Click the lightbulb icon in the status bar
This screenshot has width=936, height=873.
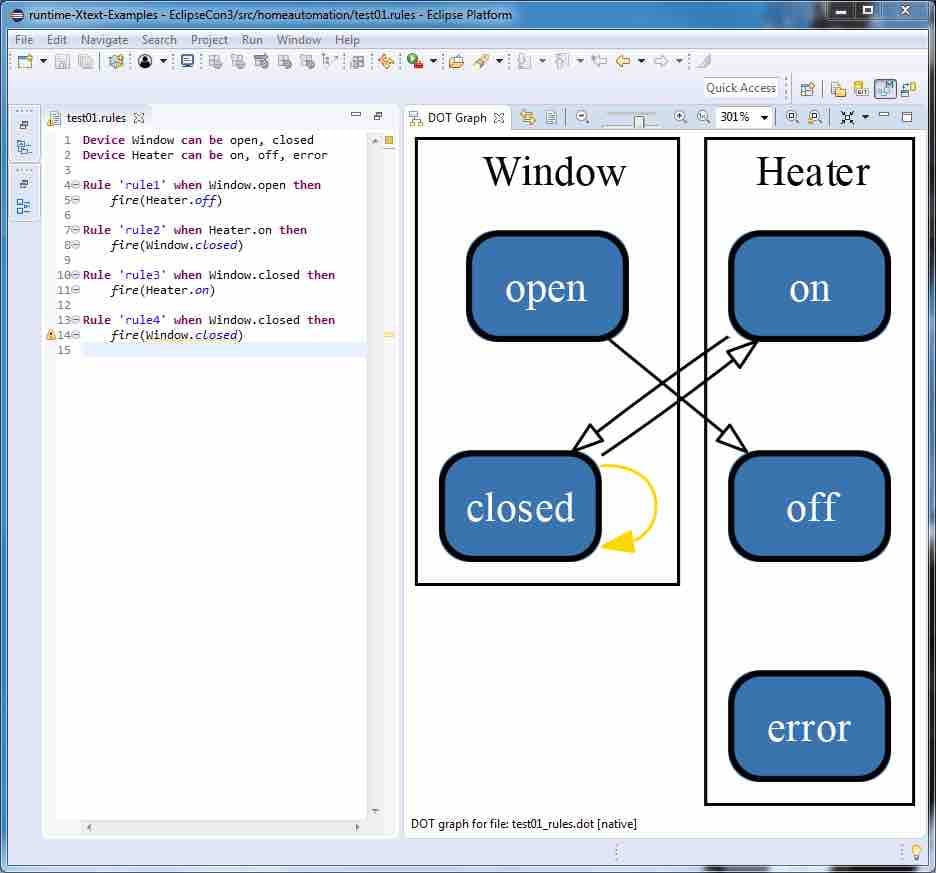[916, 850]
